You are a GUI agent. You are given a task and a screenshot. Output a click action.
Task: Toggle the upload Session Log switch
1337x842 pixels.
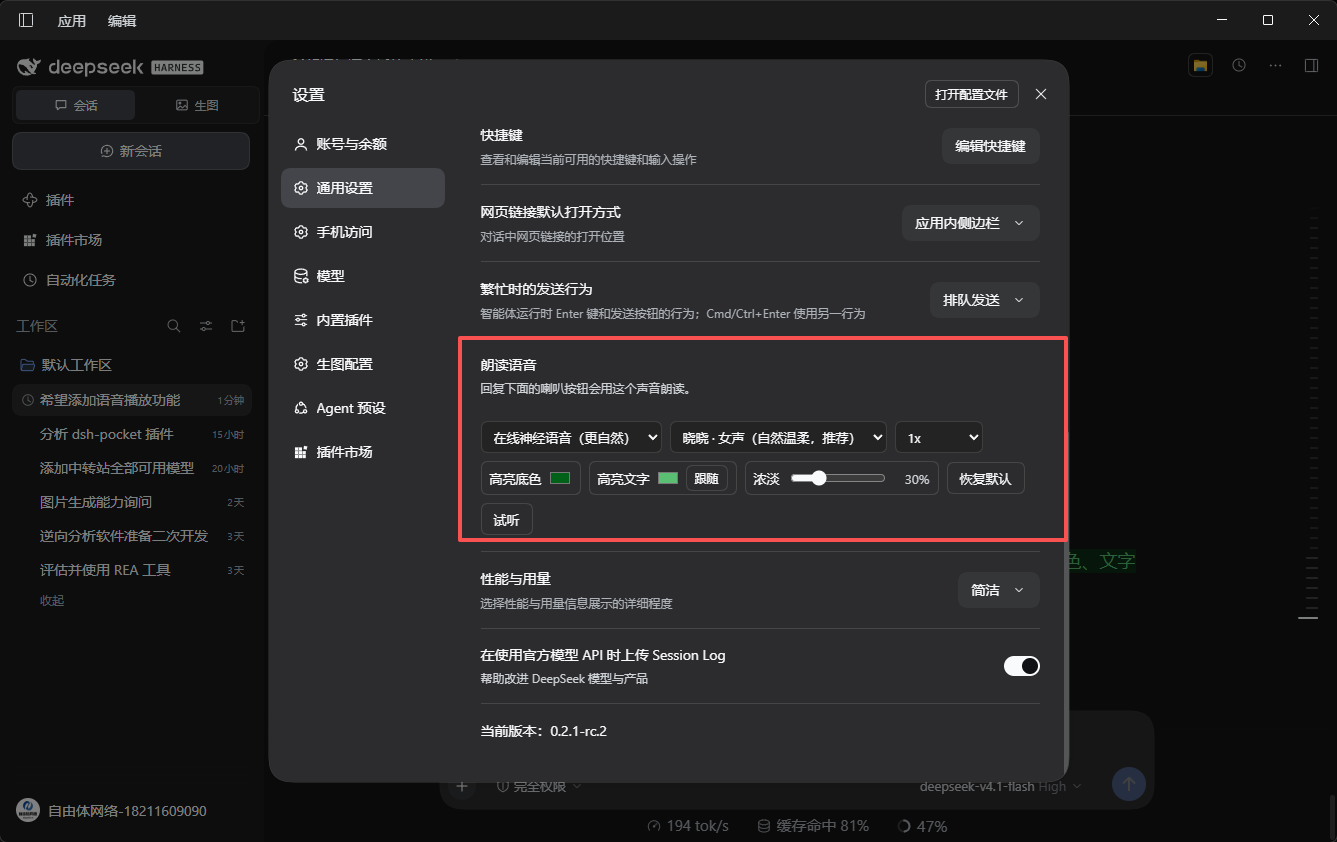click(x=1022, y=666)
